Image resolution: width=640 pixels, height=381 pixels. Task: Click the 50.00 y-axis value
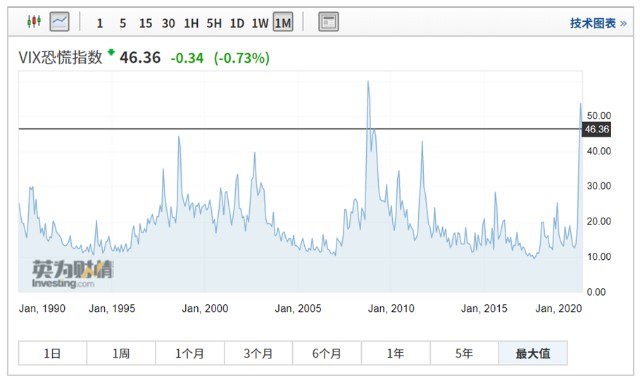coord(599,116)
